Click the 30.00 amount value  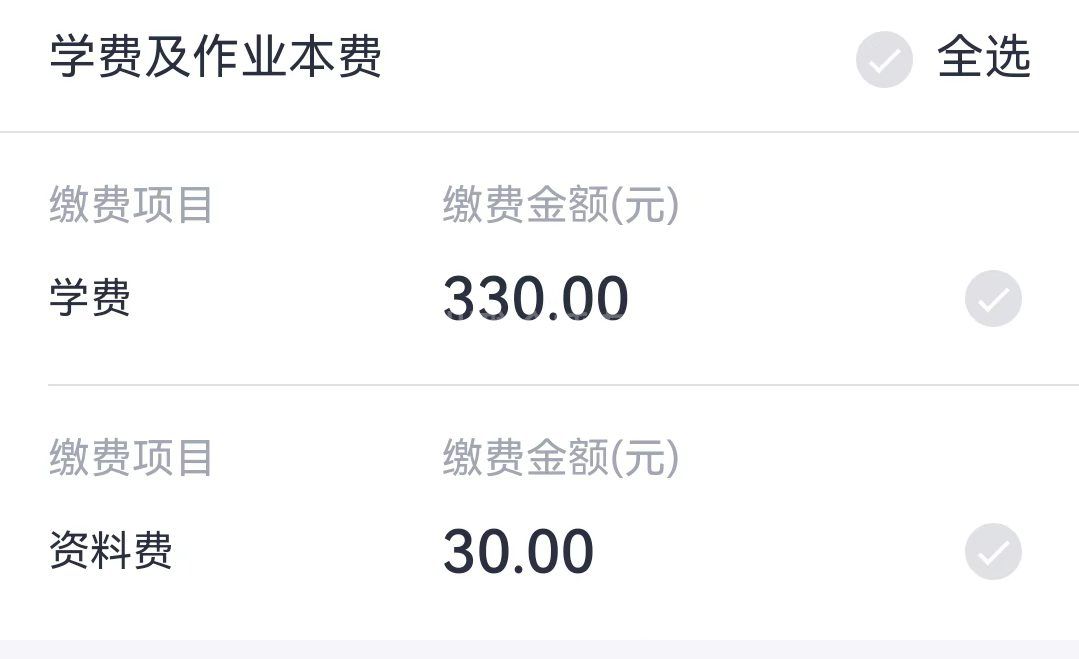(518, 551)
